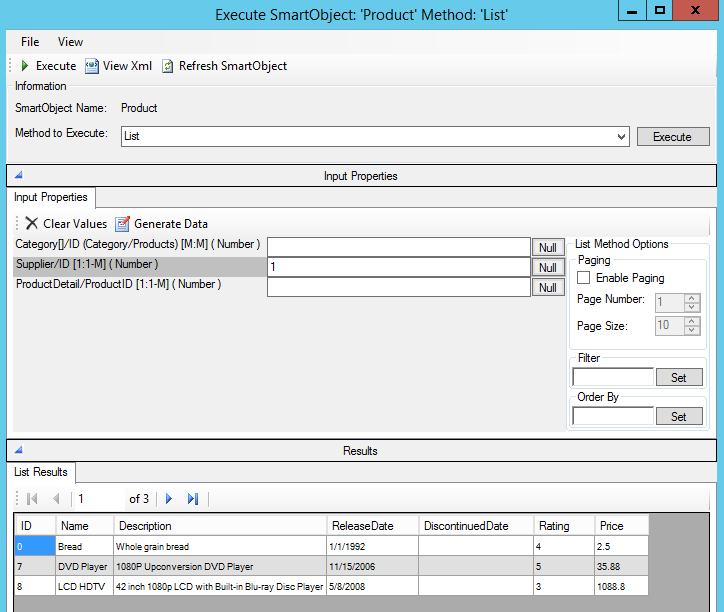Go to next results page arrow

pos(169,499)
